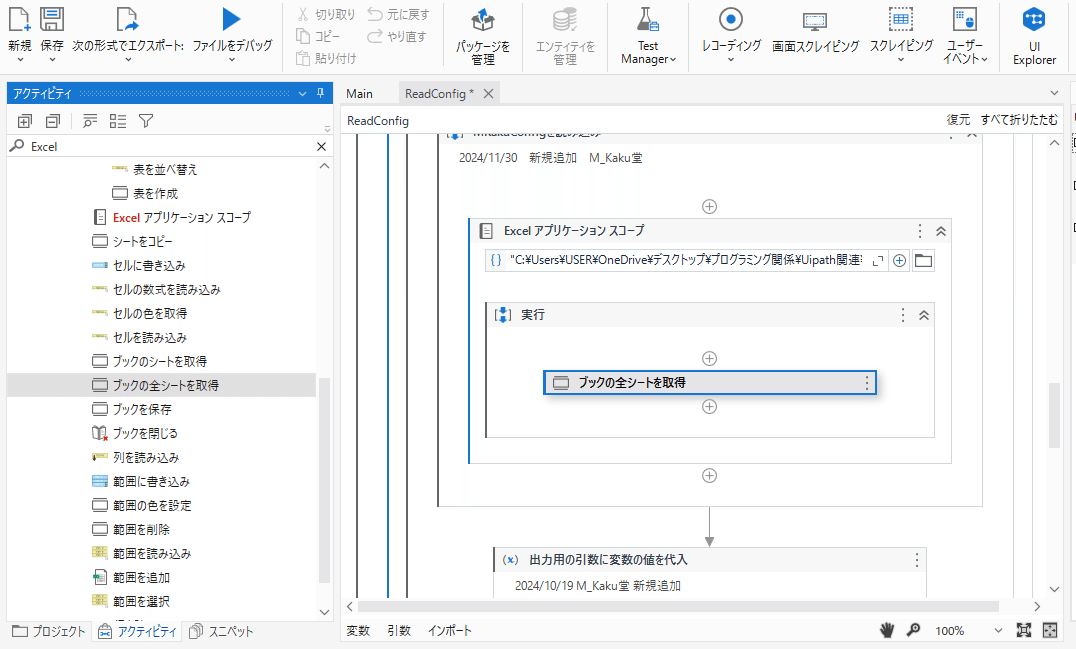The height and width of the screenshot is (649, 1076).
Task: Expand the 保存 dropdown arrow
Action: pos(51,60)
